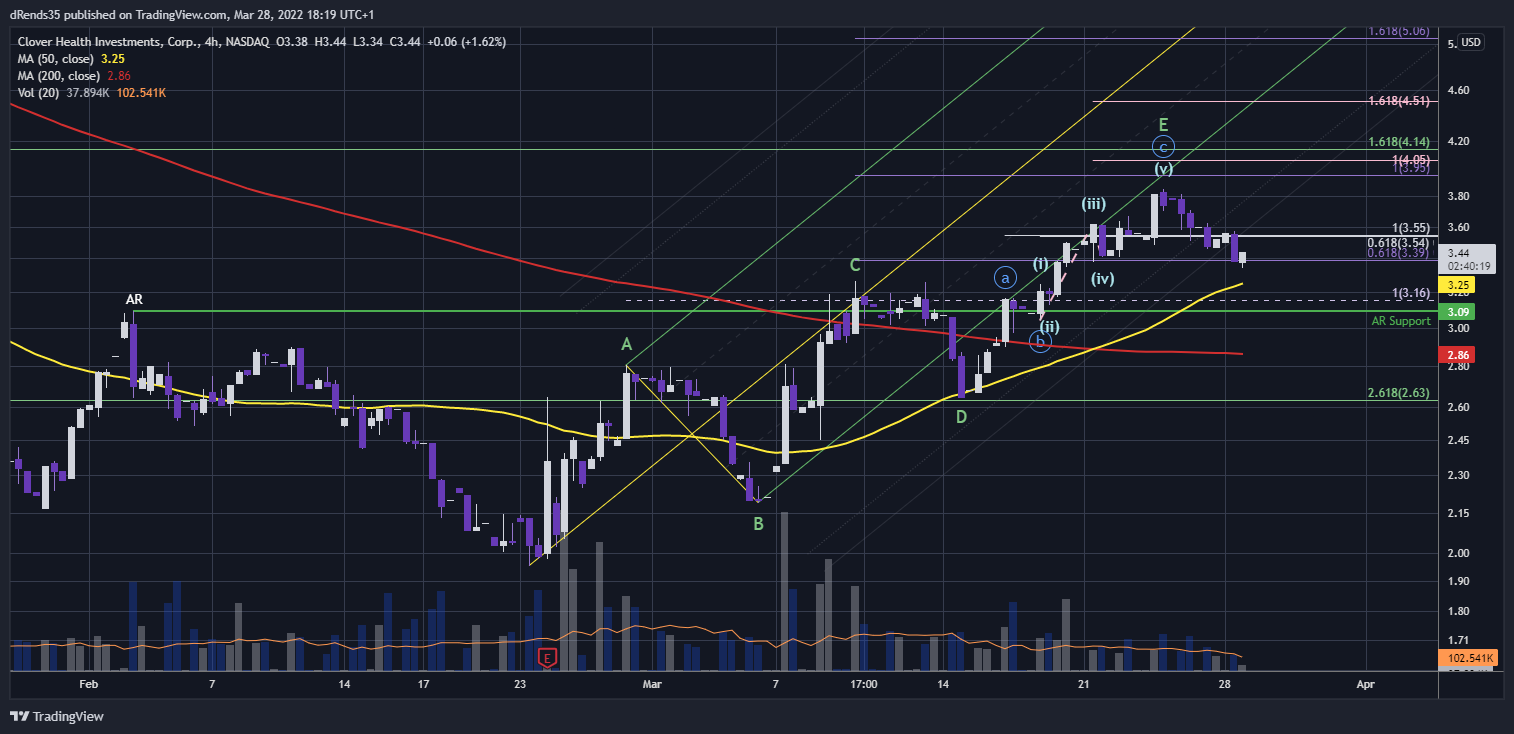Click subwave label '(v)'
Image resolution: width=1514 pixels, height=734 pixels.
tap(1164, 169)
